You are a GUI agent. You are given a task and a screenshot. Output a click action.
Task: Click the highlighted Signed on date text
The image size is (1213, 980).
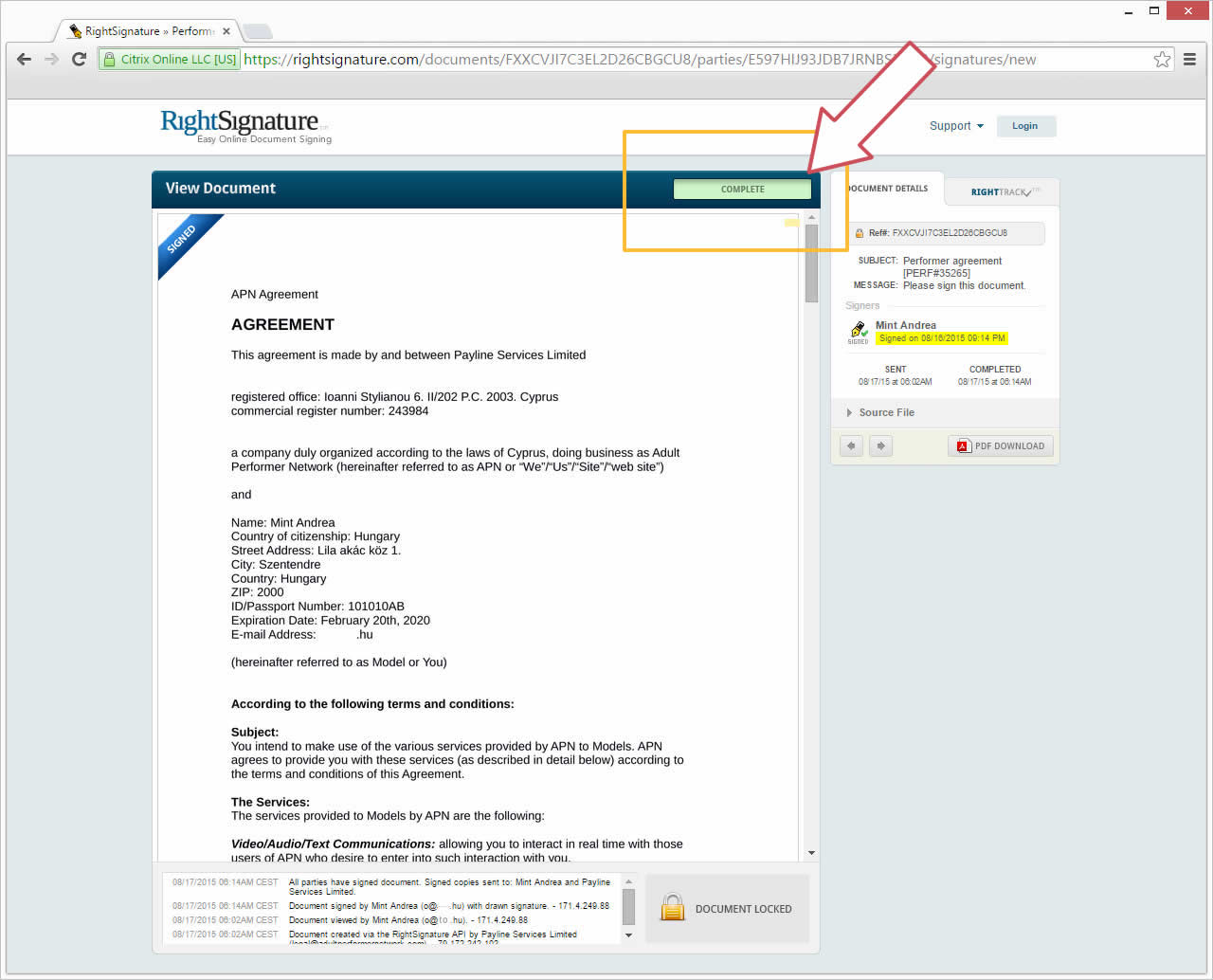point(942,338)
